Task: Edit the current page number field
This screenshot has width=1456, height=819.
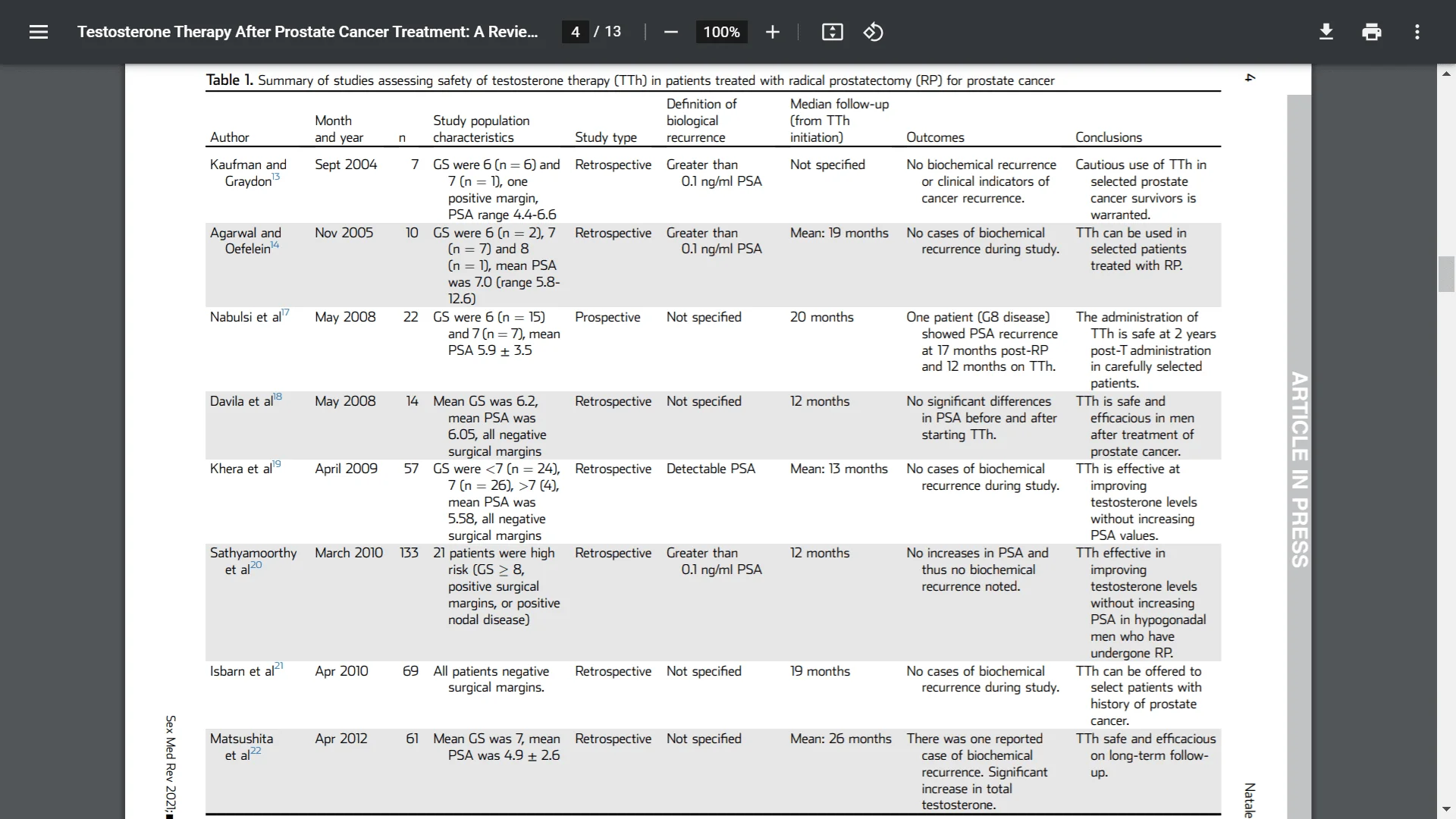Action: coord(576,32)
